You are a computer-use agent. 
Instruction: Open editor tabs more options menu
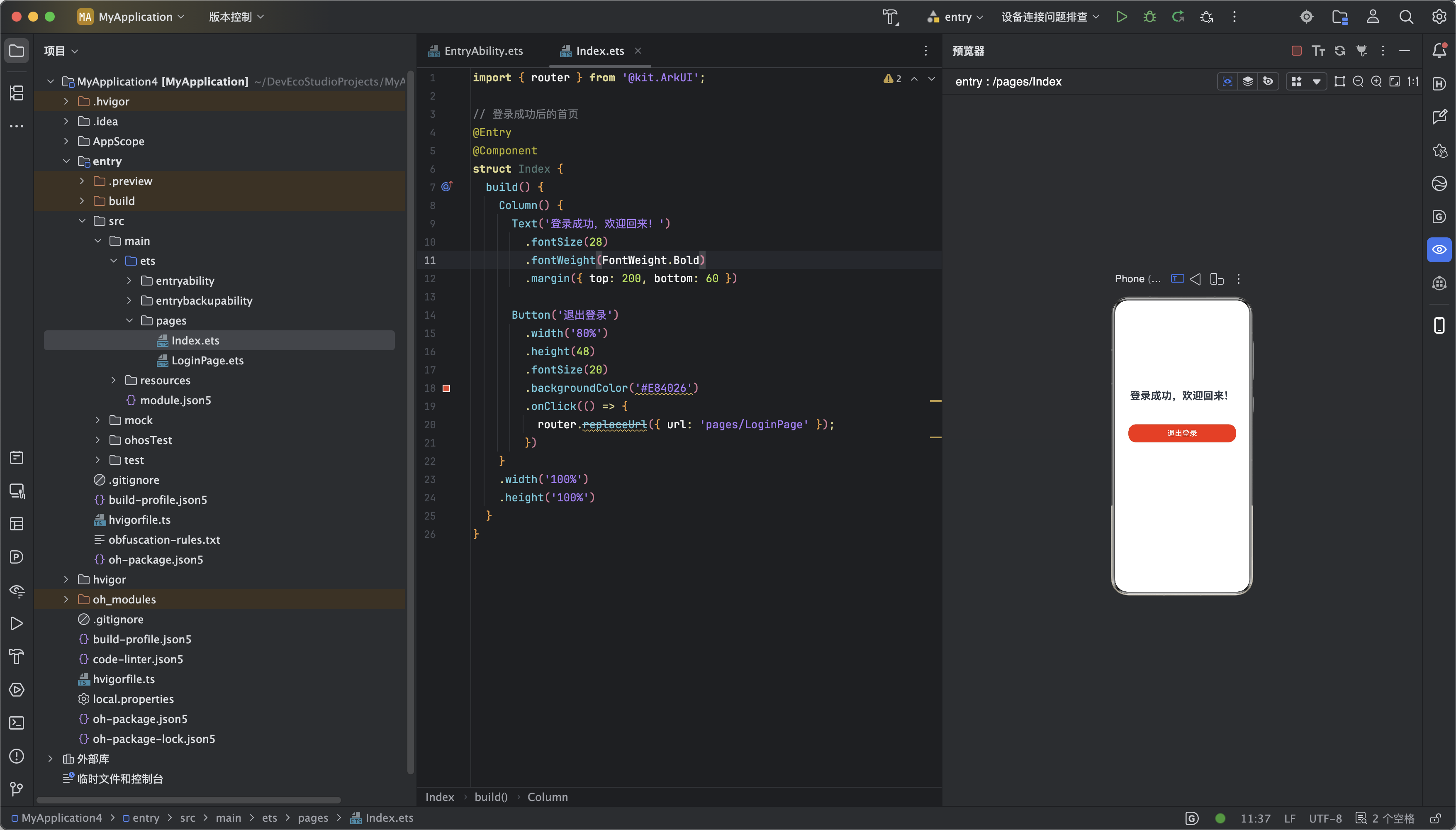(926, 51)
